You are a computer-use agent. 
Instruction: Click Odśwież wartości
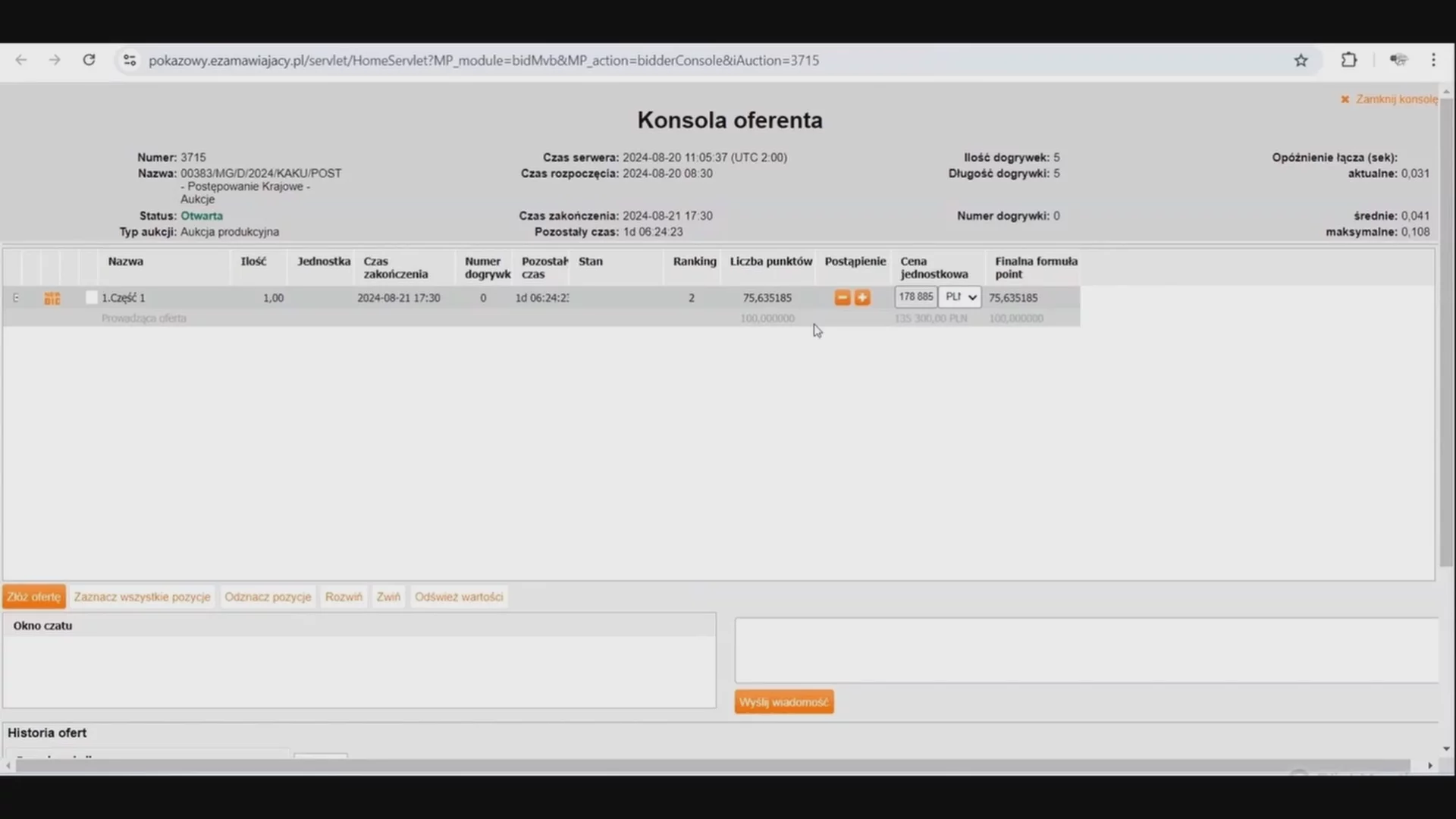pyautogui.click(x=458, y=597)
